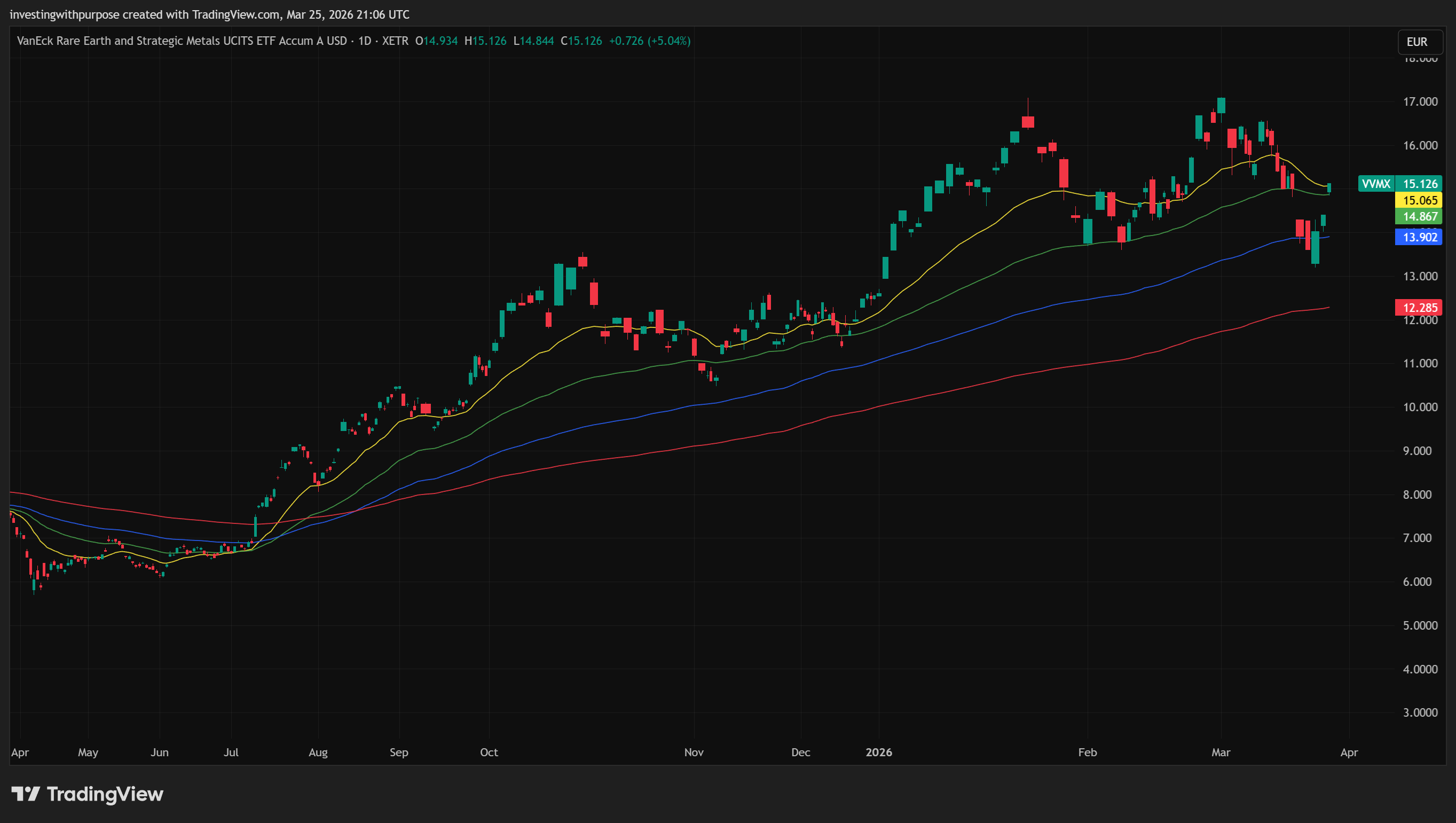
Task: Click the +0.726 (+5.04%) change value
Action: pos(649,41)
